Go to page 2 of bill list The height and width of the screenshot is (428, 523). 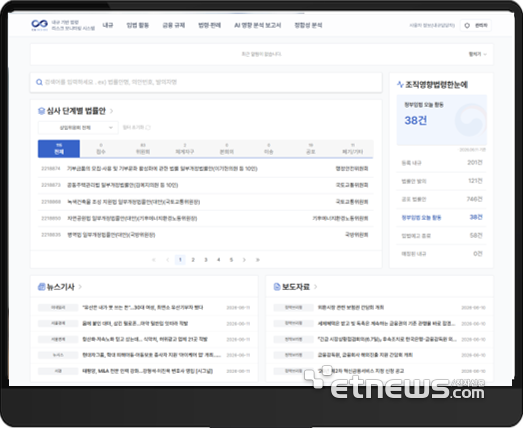pyautogui.click(x=193, y=260)
